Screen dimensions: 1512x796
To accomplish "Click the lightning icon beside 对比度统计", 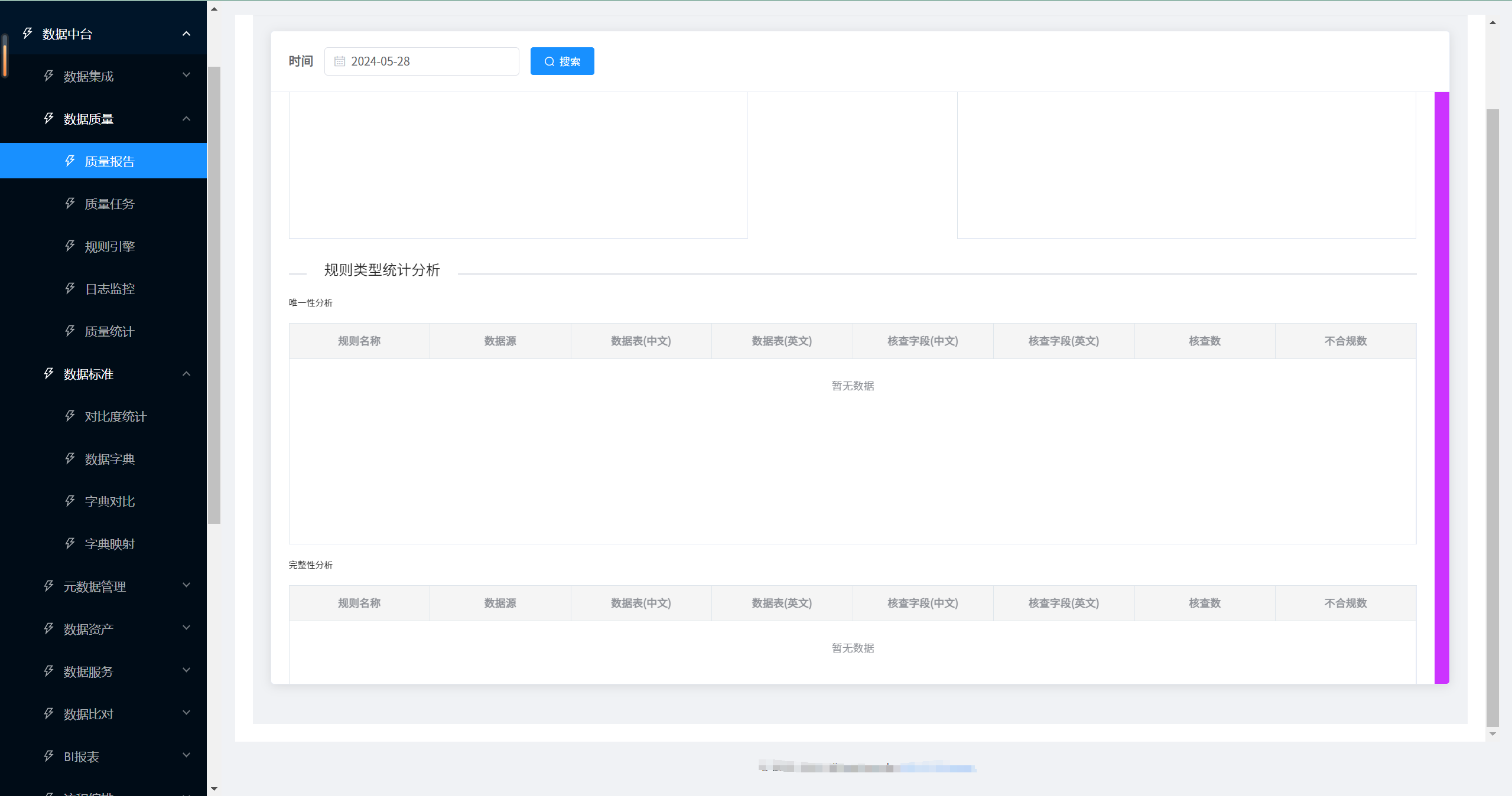I will (70, 416).
